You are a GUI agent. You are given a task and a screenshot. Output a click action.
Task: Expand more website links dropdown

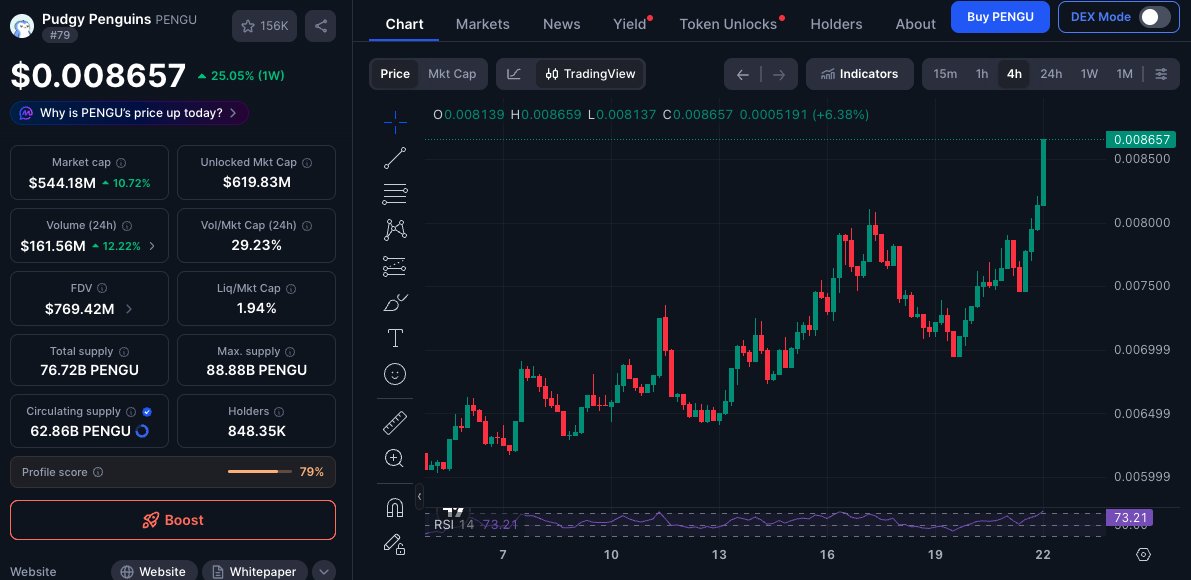(324, 572)
